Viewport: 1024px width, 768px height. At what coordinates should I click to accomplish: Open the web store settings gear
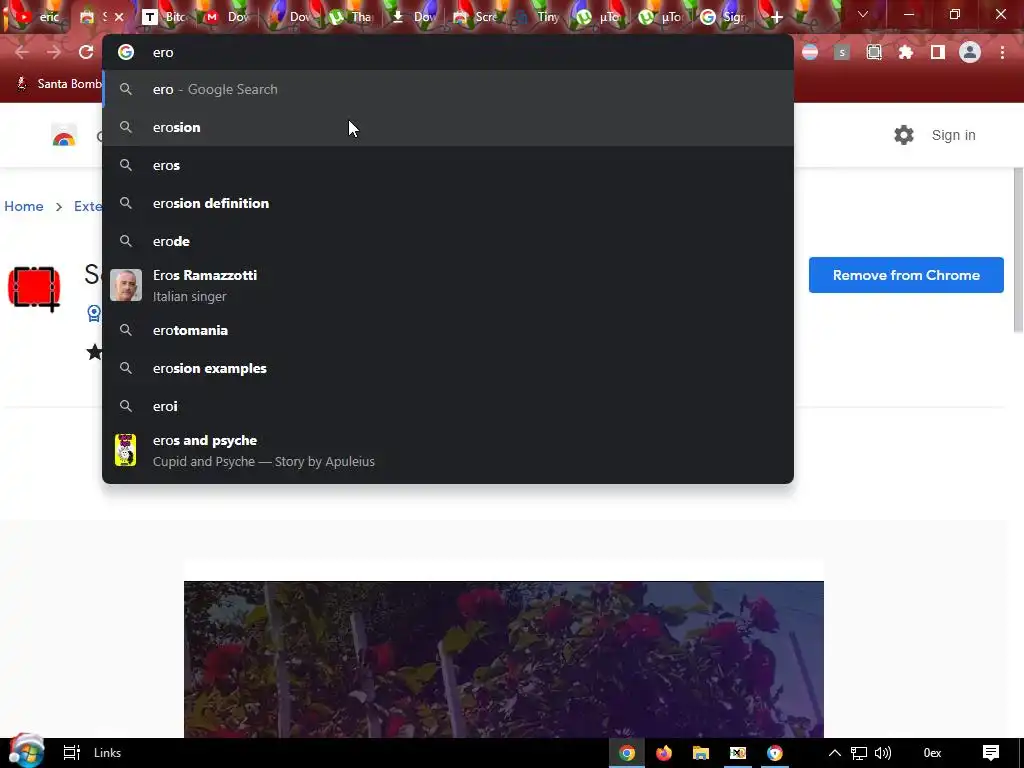click(904, 135)
